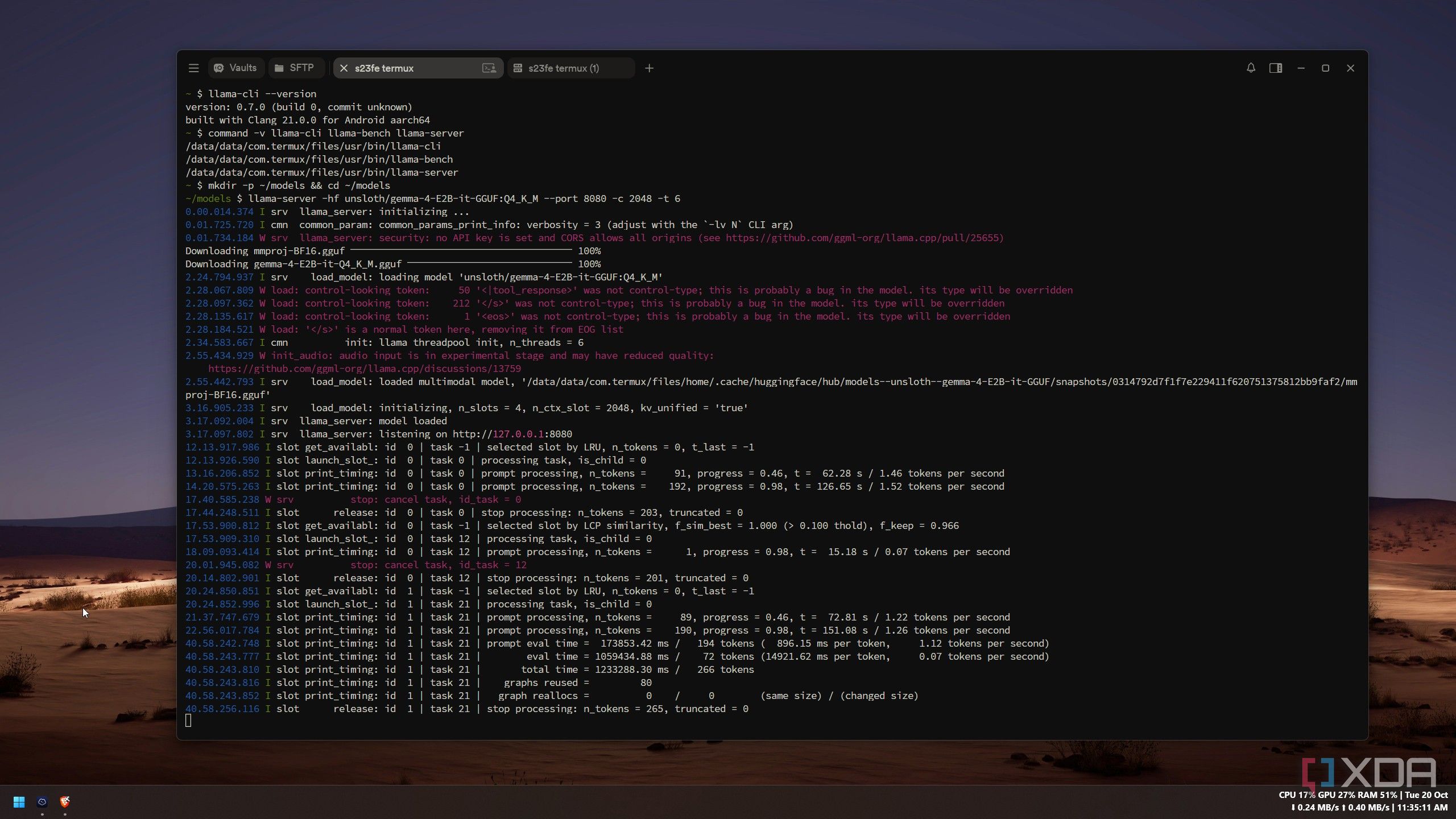
Task: Click 'total time = 1233288.30 ms' timing line
Action: (x=470, y=669)
